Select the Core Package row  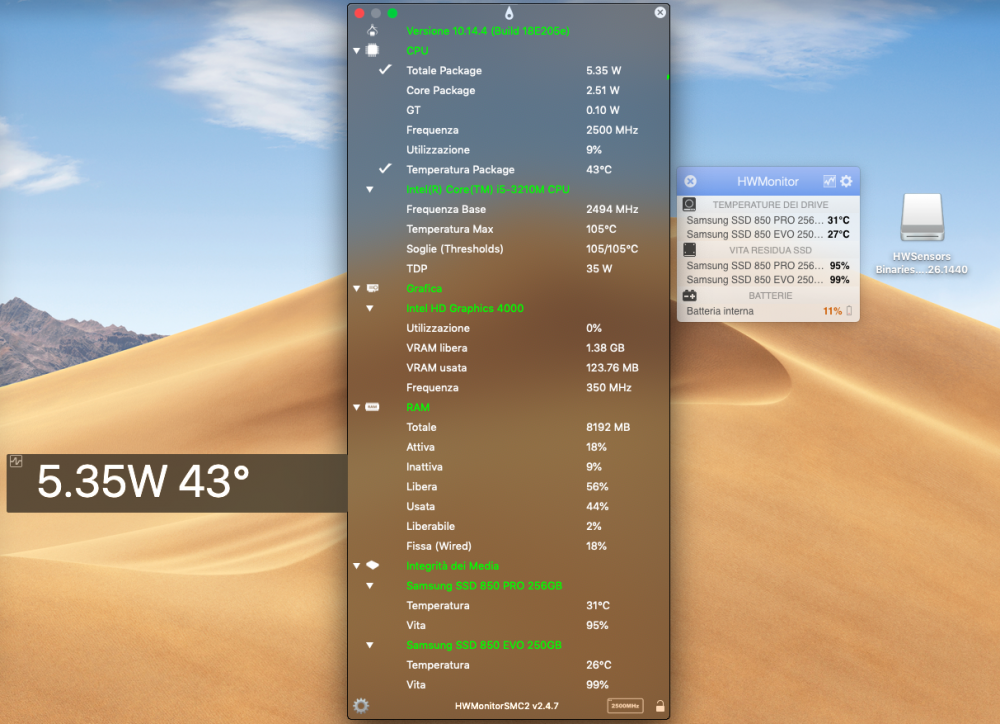508,91
